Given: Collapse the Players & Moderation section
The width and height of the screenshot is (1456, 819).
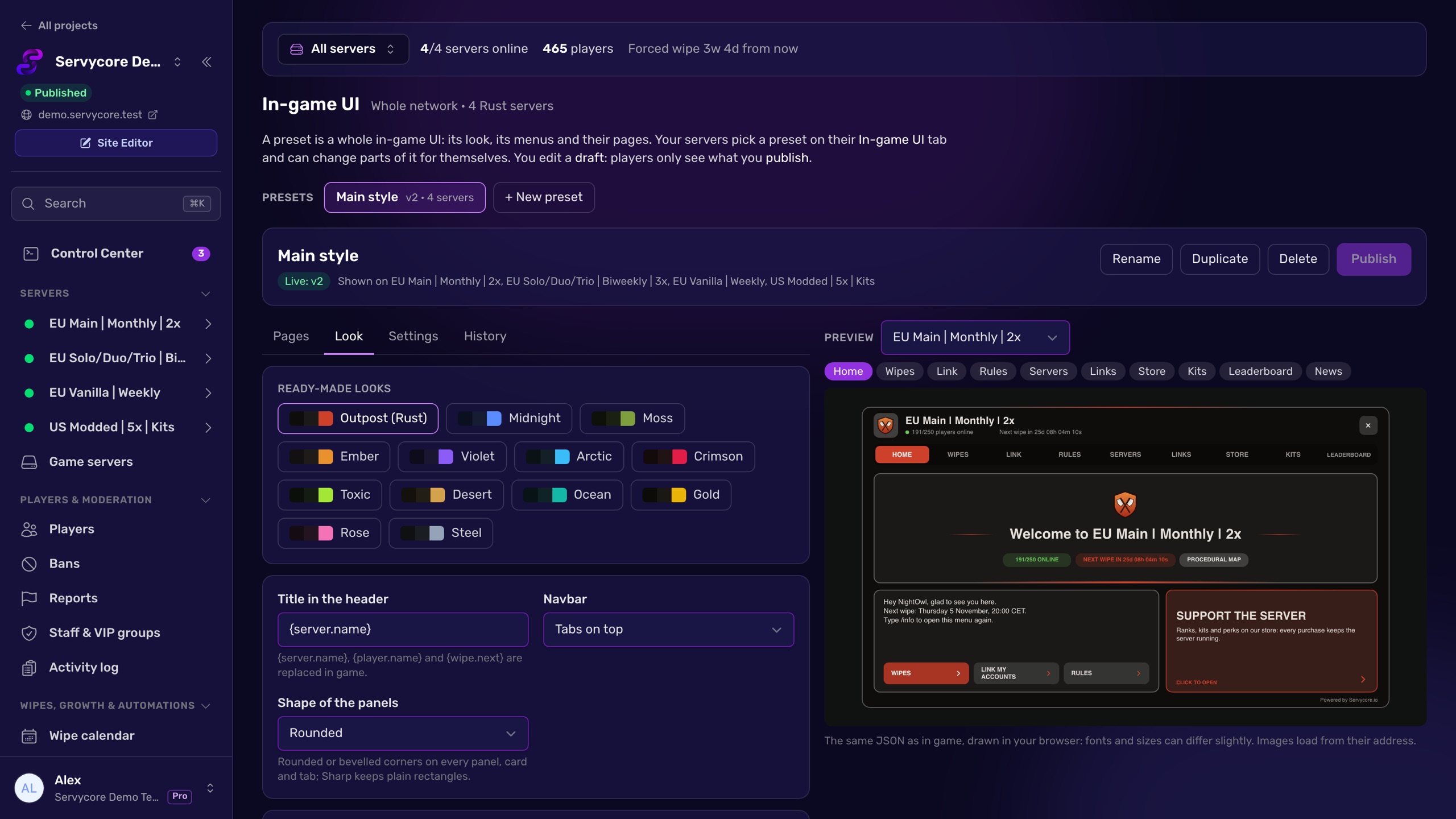Looking at the screenshot, I should click(205, 500).
